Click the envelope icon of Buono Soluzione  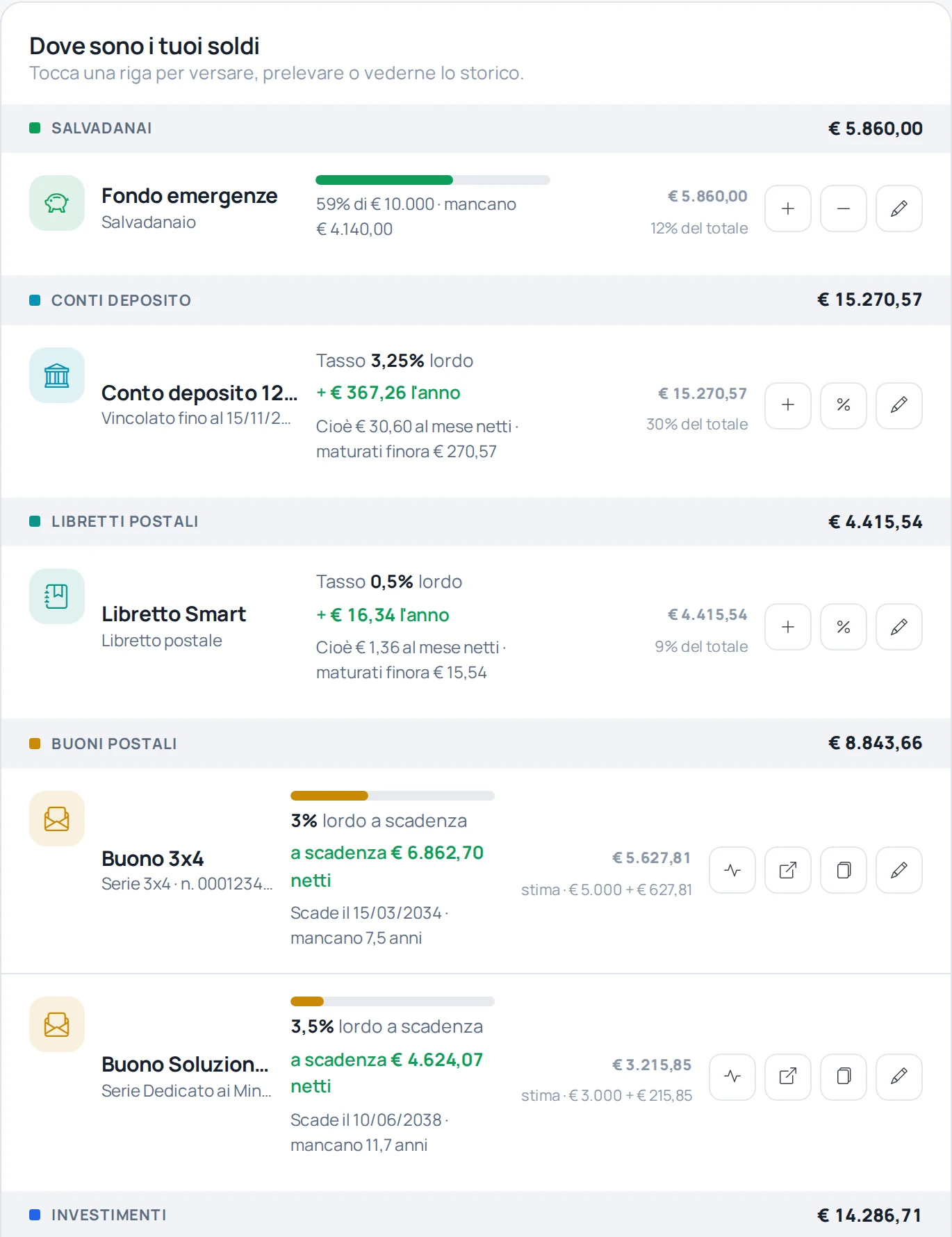(x=57, y=1024)
